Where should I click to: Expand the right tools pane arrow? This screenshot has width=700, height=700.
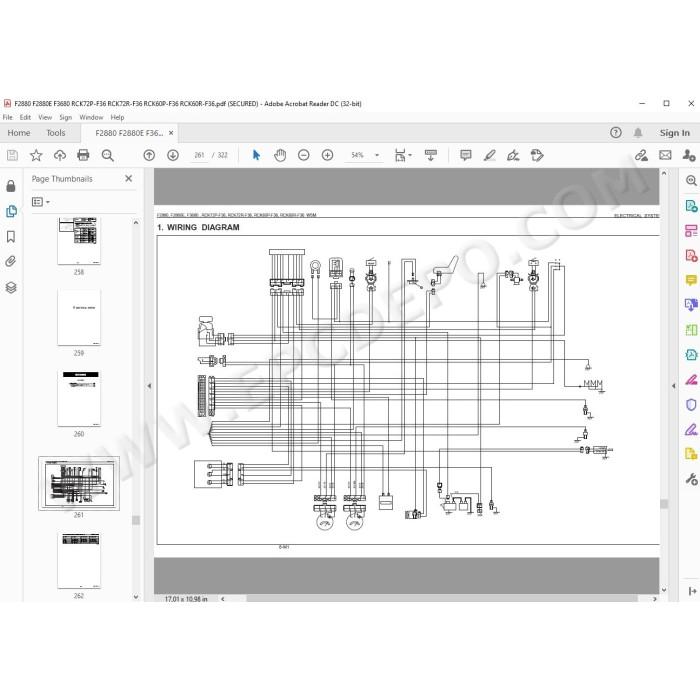[x=673, y=386]
